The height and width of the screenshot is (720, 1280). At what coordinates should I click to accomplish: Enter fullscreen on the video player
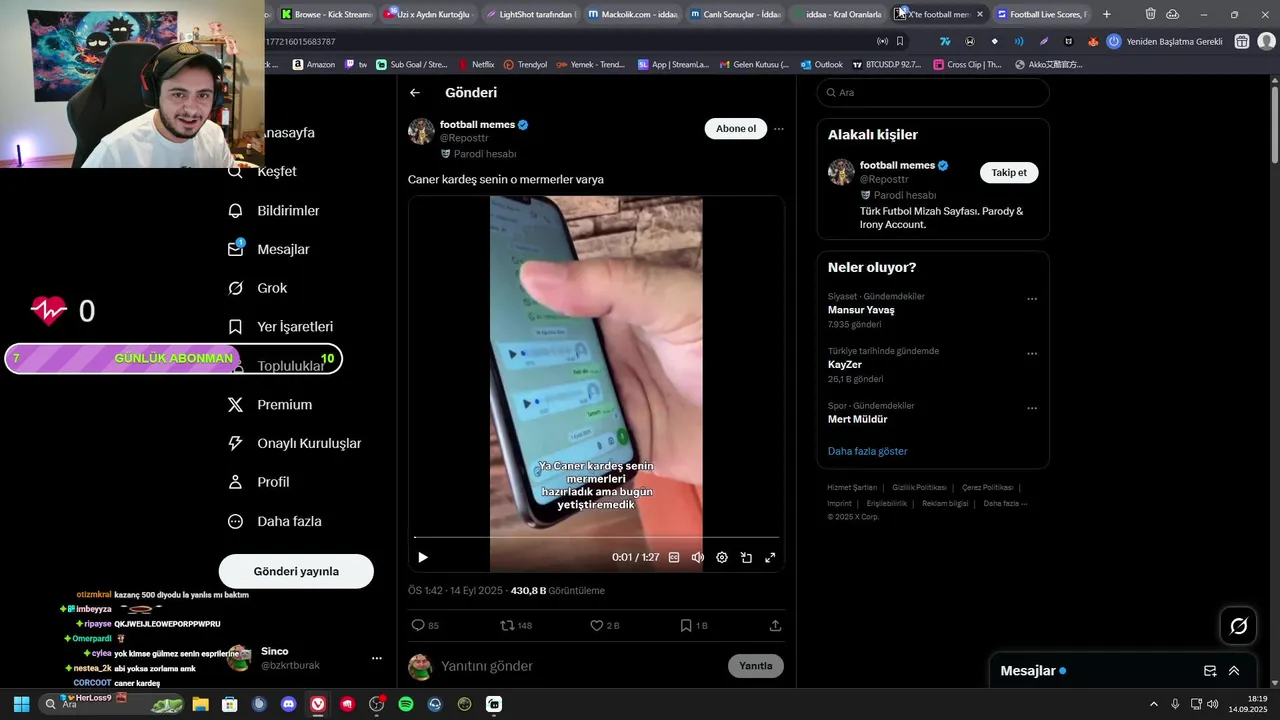click(770, 557)
